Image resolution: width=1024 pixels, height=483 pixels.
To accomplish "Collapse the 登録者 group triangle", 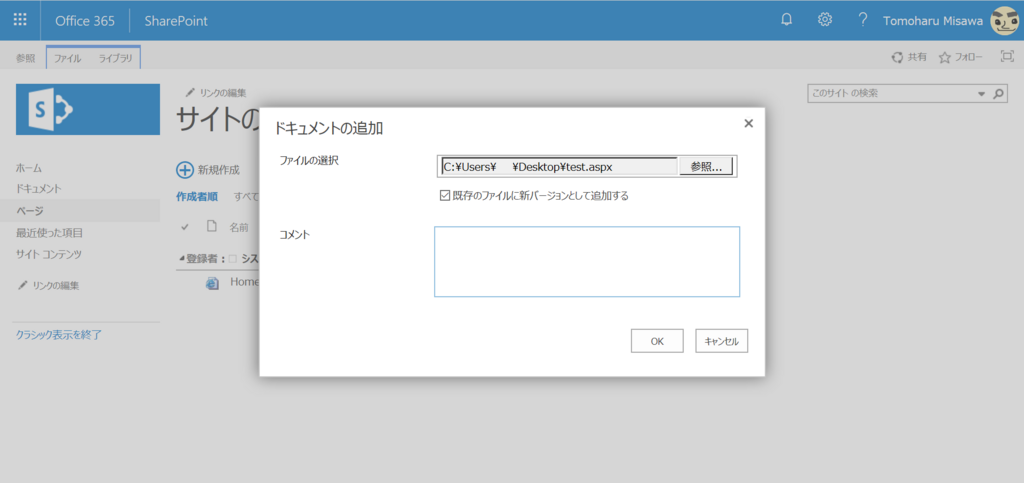I will 182,259.
